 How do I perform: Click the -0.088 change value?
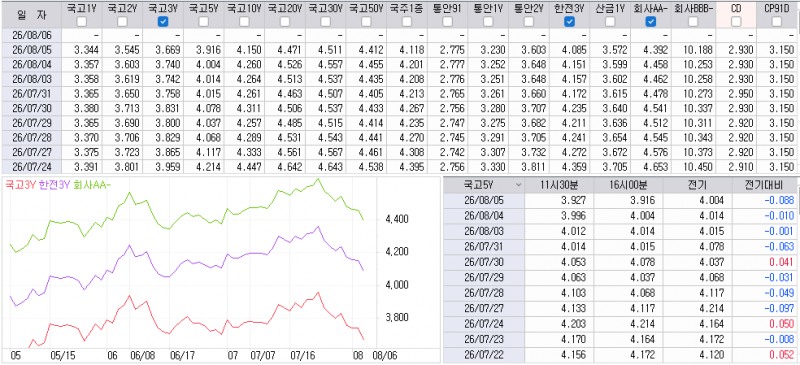(x=779, y=200)
